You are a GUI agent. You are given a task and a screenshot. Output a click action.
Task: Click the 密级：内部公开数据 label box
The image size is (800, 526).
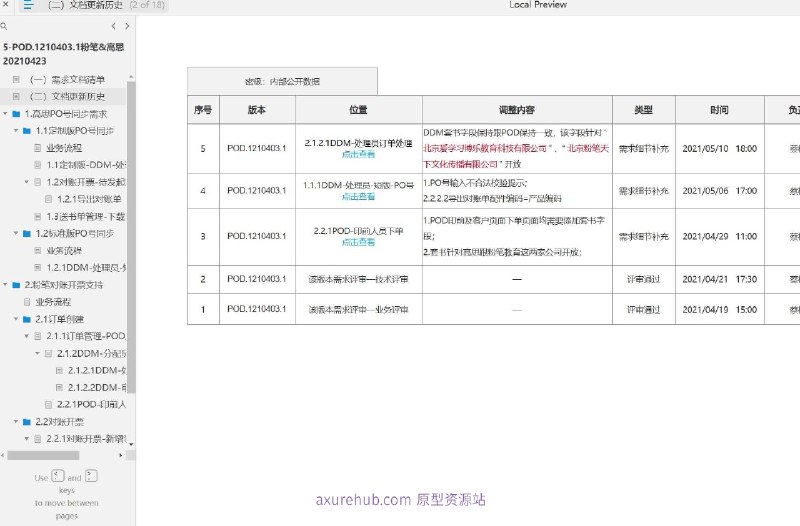[x=283, y=81]
